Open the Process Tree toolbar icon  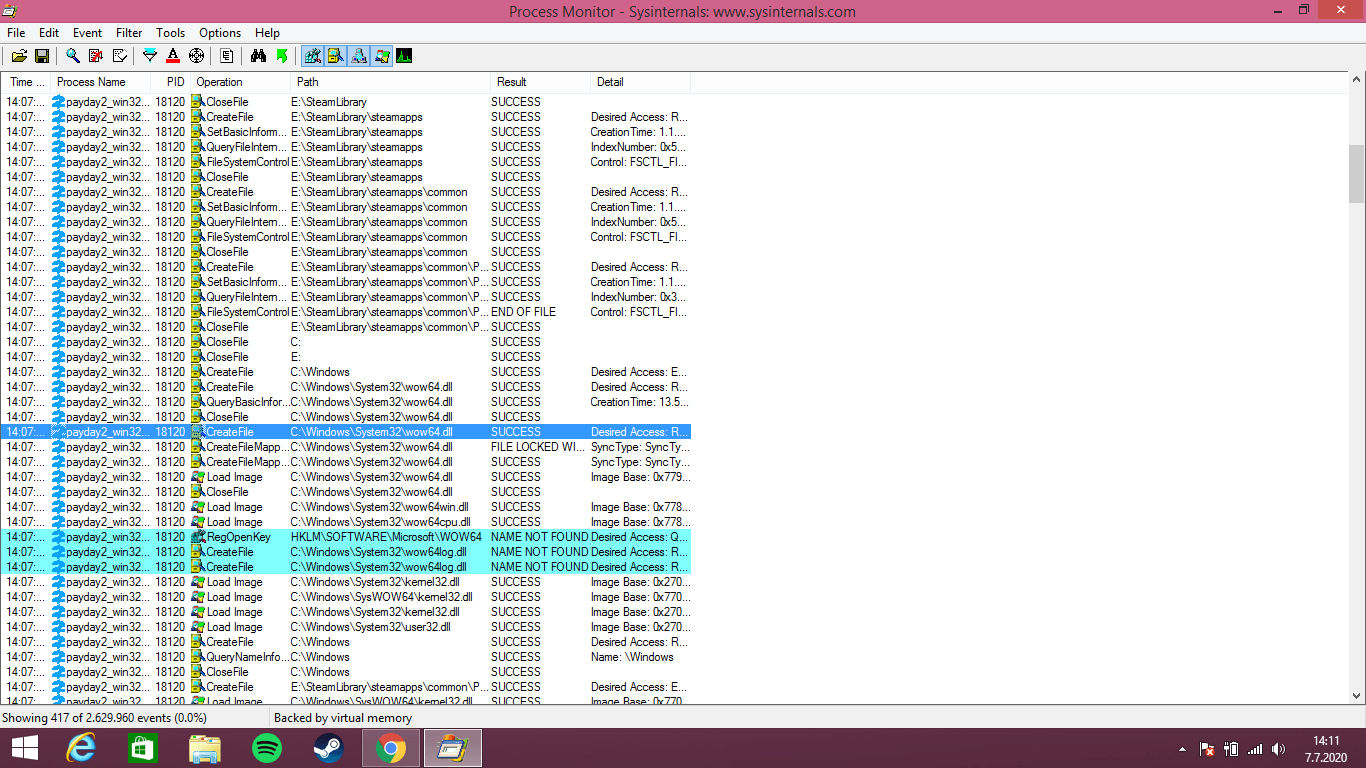coord(227,56)
